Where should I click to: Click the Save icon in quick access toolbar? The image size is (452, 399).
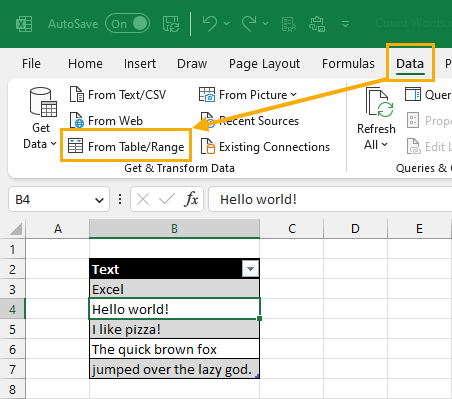point(171,24)
